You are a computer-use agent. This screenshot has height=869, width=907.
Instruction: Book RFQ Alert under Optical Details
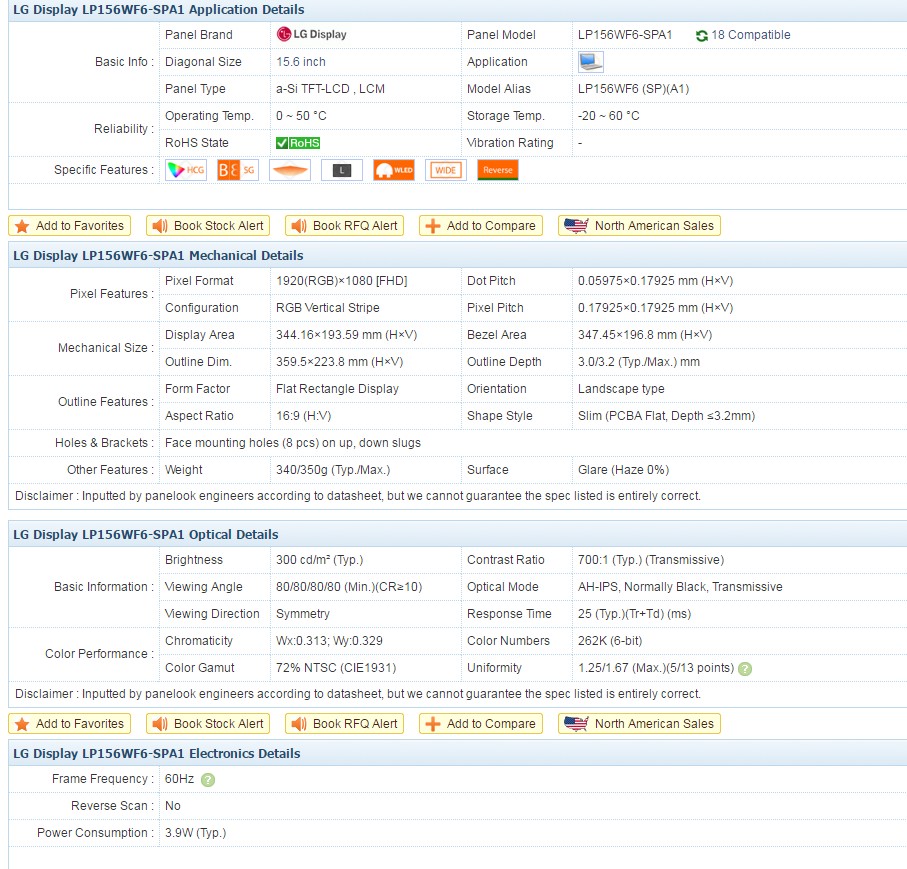coord(344,724)
